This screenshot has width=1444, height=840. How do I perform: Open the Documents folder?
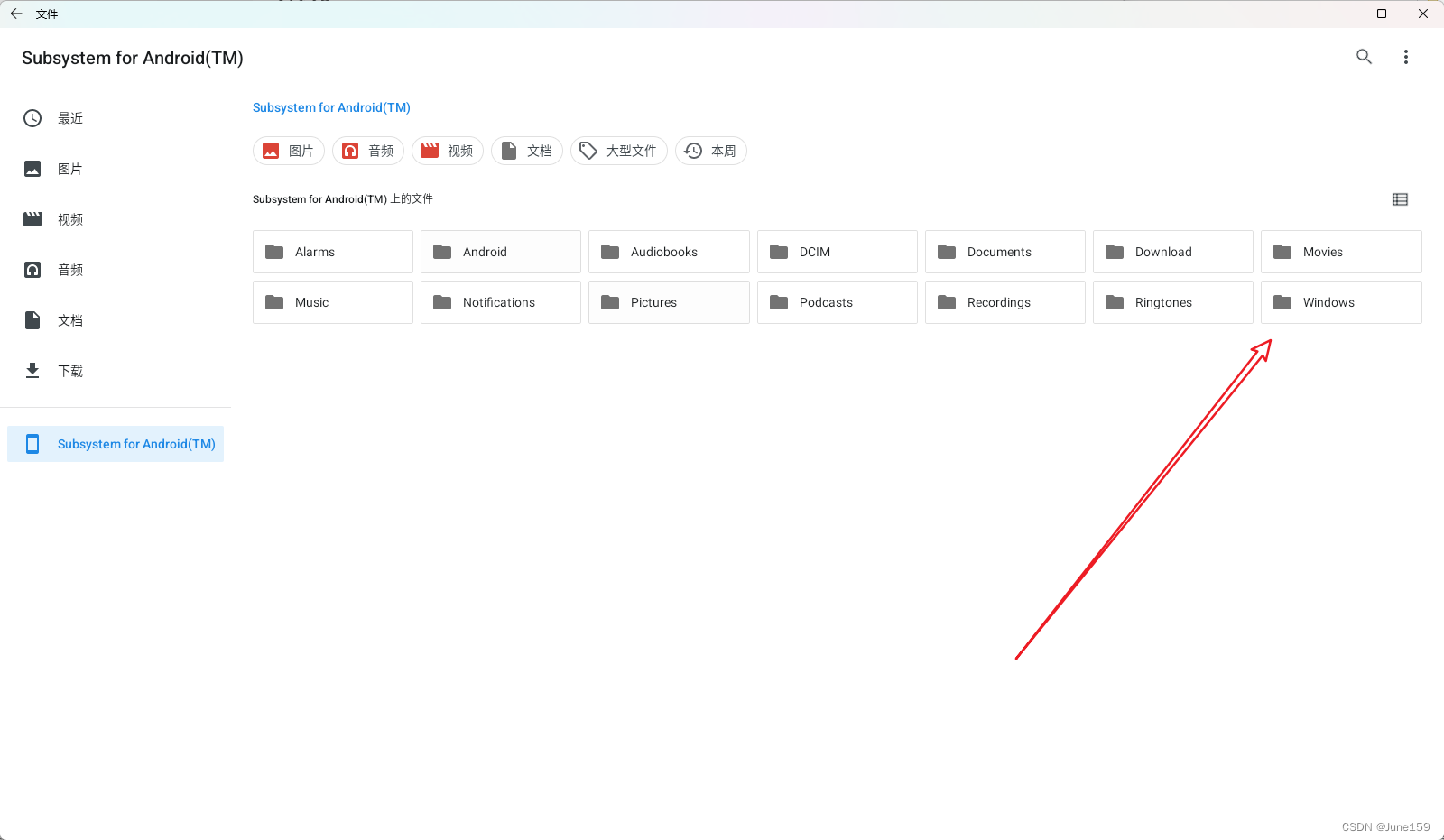(1005, 252)
